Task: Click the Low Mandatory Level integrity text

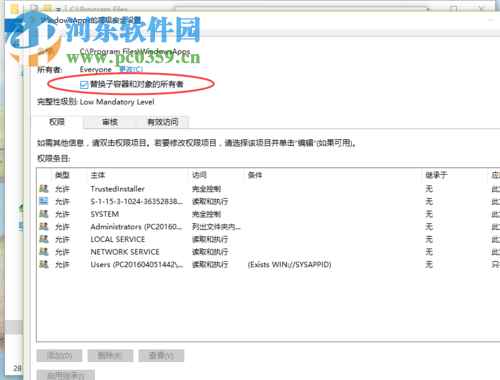Action: point(117,102)
